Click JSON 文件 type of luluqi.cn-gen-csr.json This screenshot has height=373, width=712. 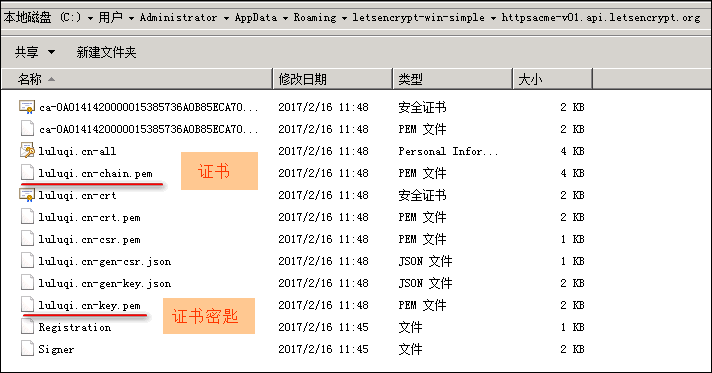click(425, 261)
